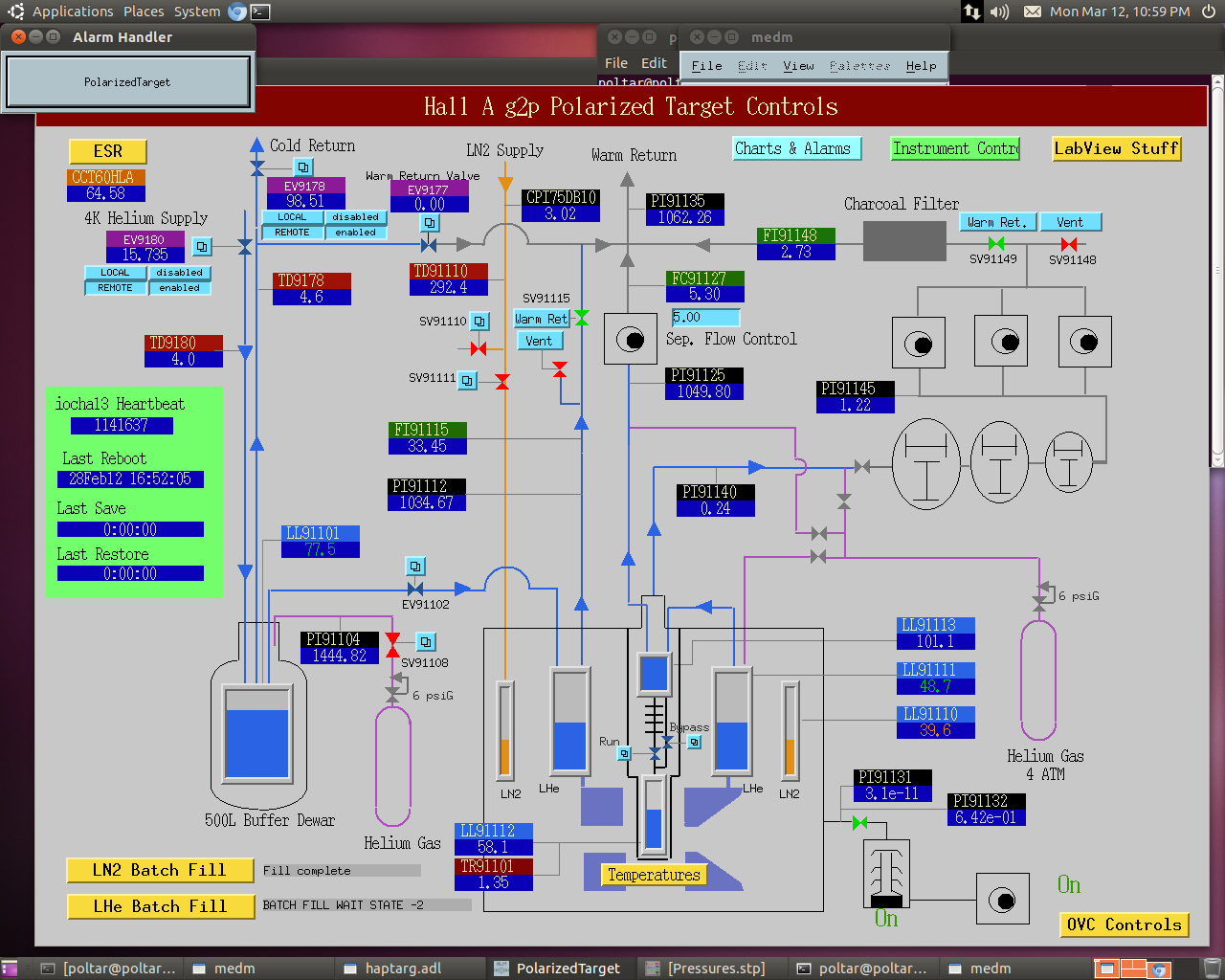Open the ESR related display menu
Viewport: 1225px width, 980px height.
coord(108,151)
